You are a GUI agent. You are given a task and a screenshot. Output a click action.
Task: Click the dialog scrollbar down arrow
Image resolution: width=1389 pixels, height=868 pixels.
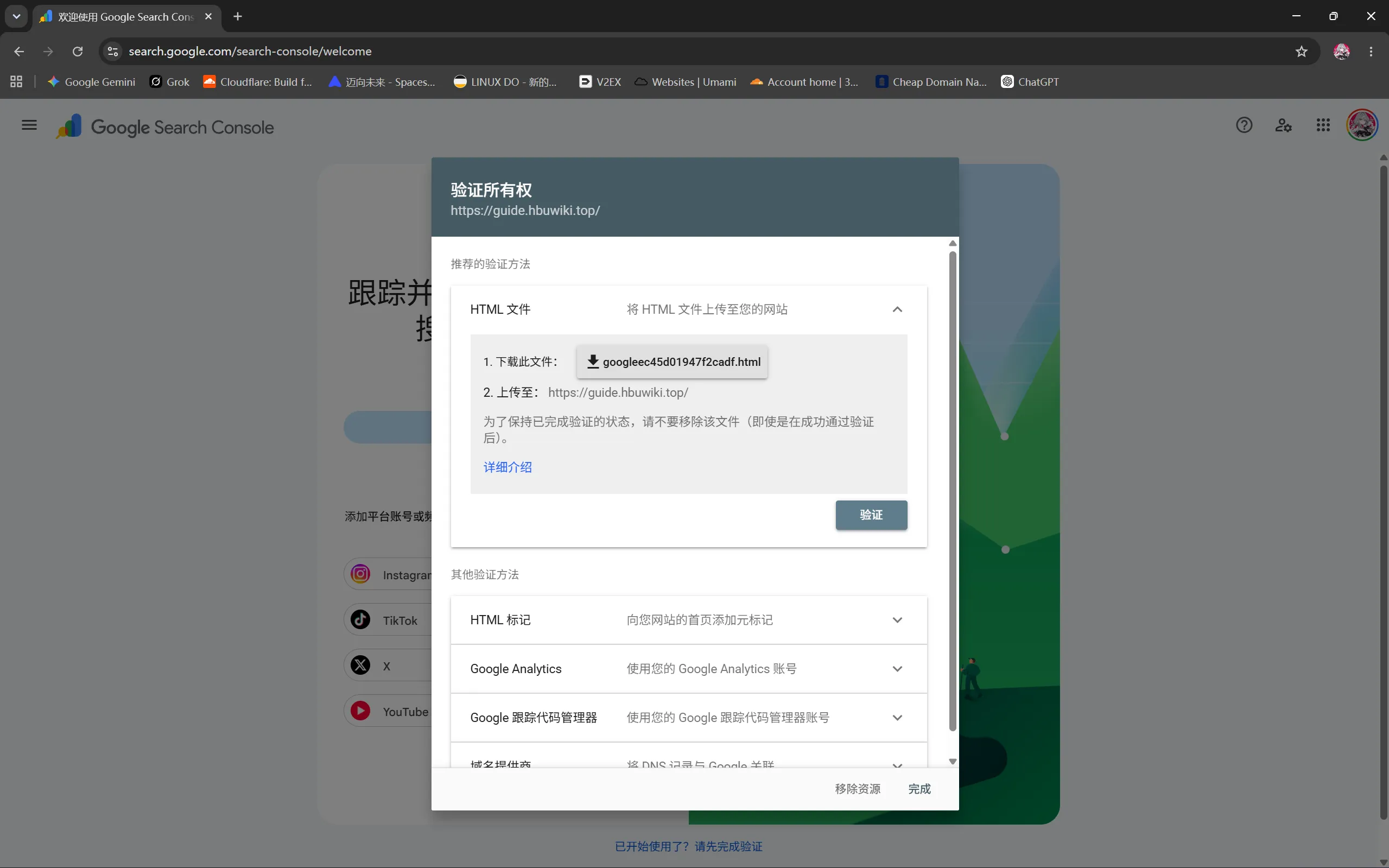953,761
